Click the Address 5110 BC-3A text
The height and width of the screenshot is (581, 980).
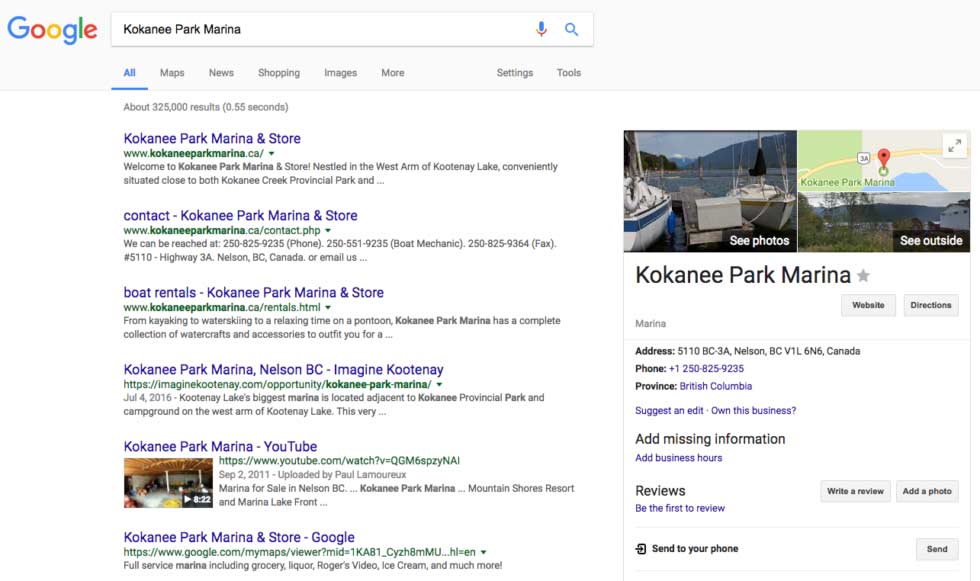[x=748, y=351]
